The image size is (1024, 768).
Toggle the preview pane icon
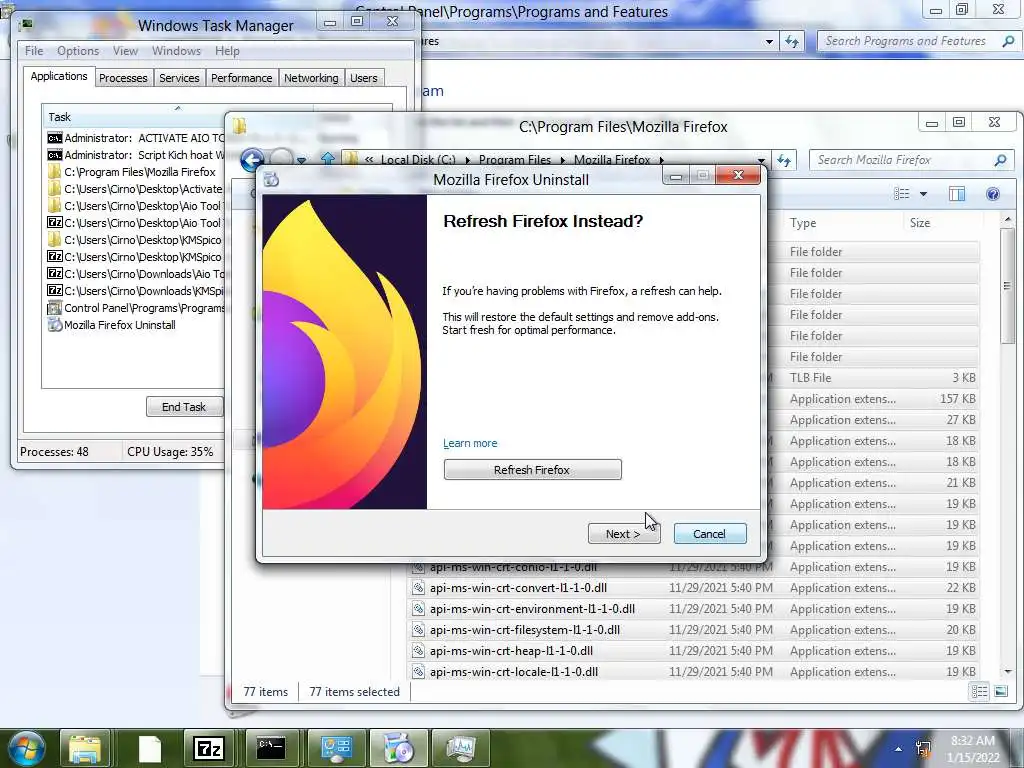tap(957, 193)
